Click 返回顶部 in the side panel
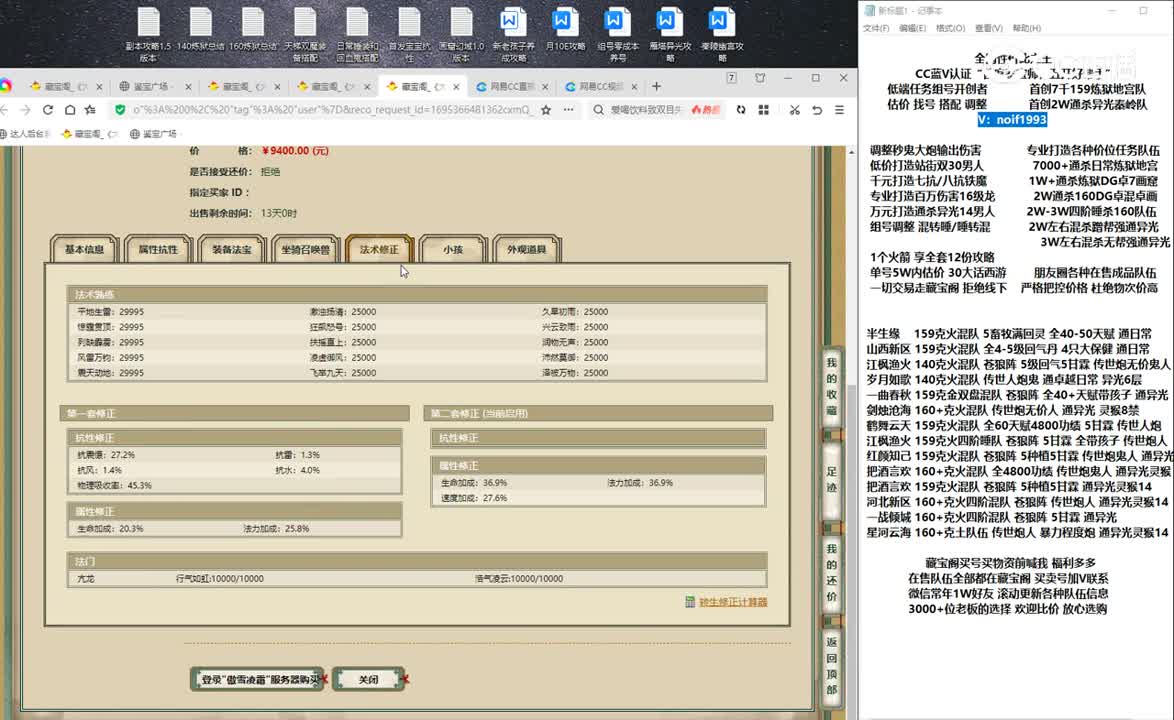The width and height of the screenshot is (1174, 720). pyautogui.click(x=831, y=666)
